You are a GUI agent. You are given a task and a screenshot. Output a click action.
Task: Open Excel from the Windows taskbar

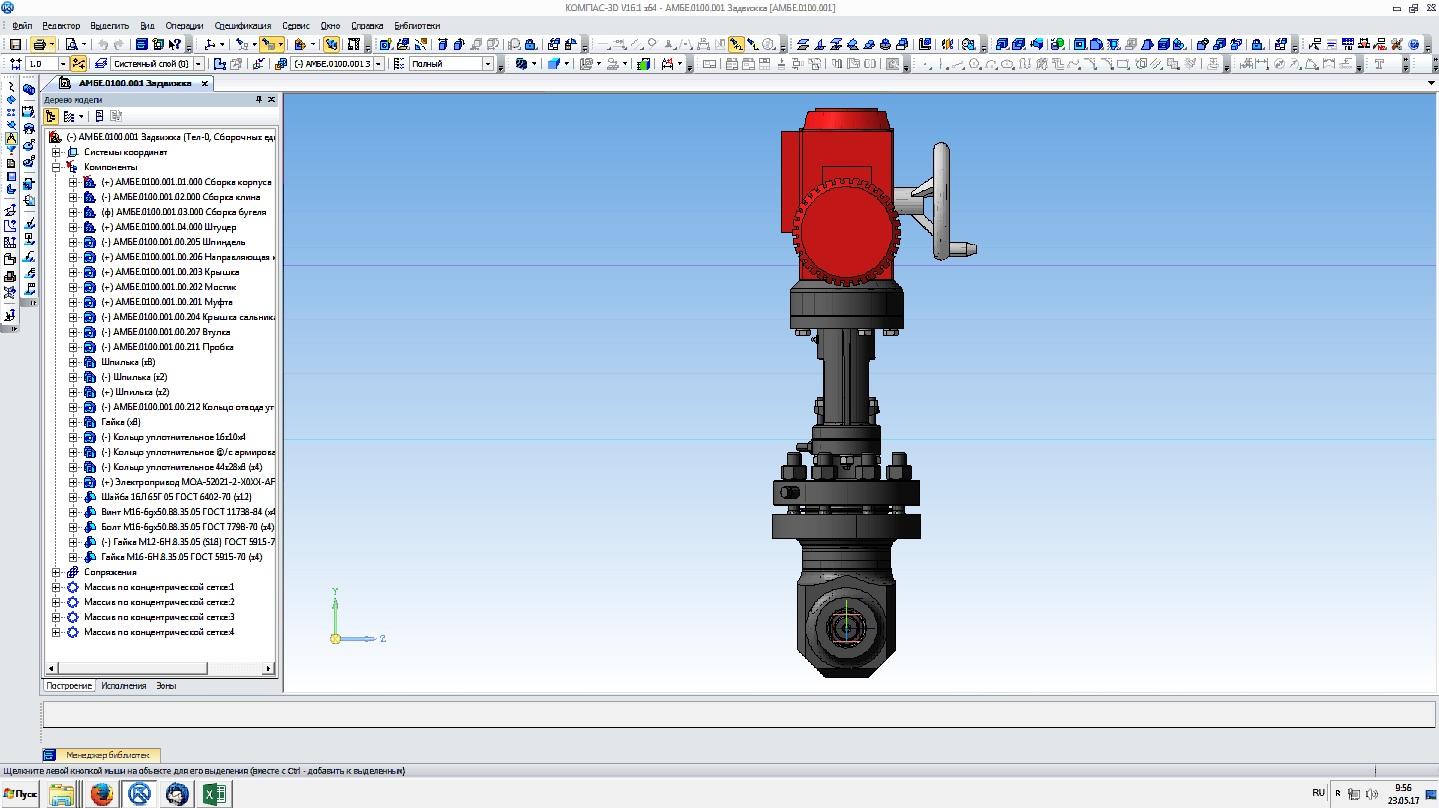(x=215, y=794)
